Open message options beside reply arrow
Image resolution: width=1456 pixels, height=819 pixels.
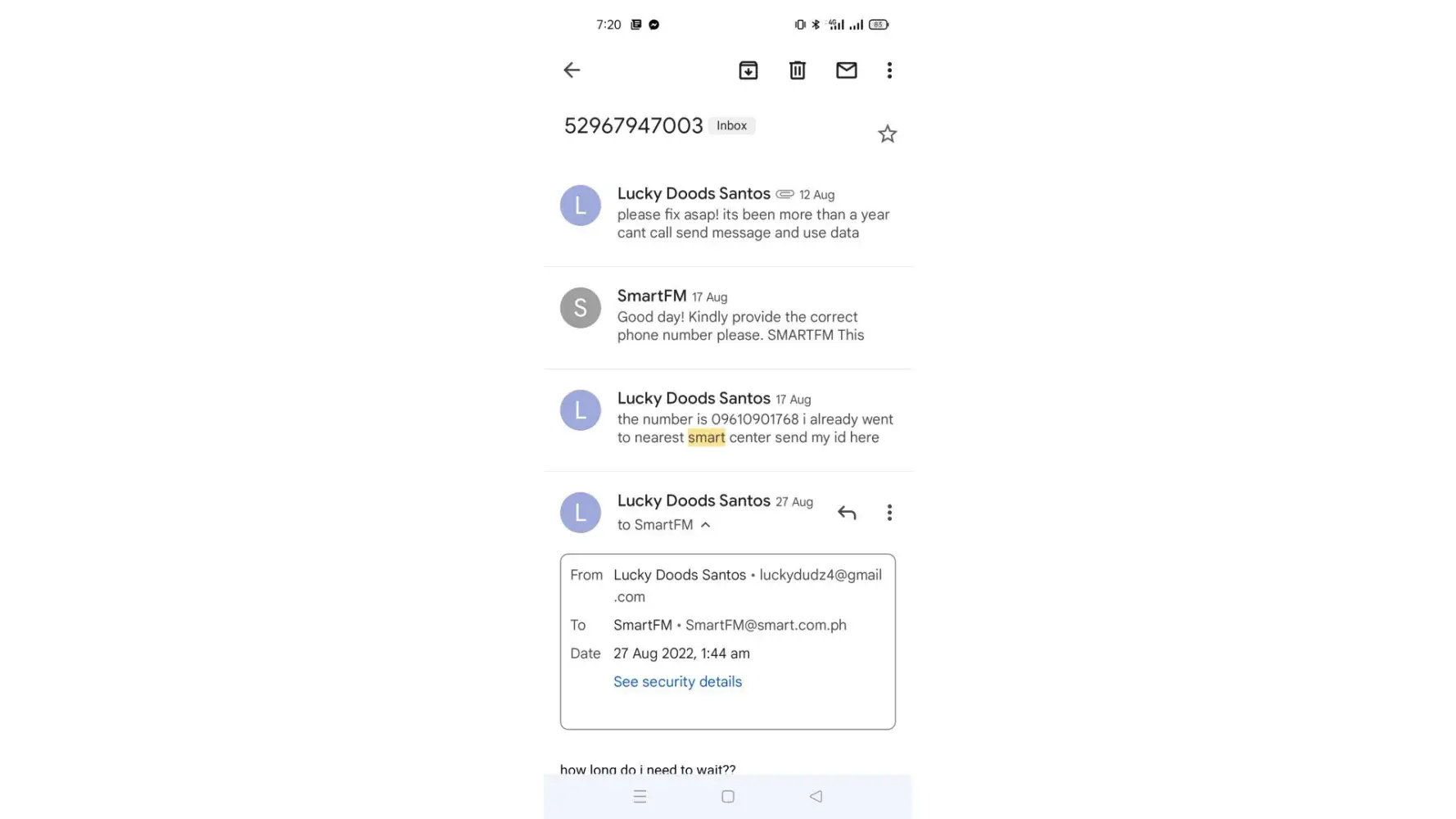click(x=889, y=513)
